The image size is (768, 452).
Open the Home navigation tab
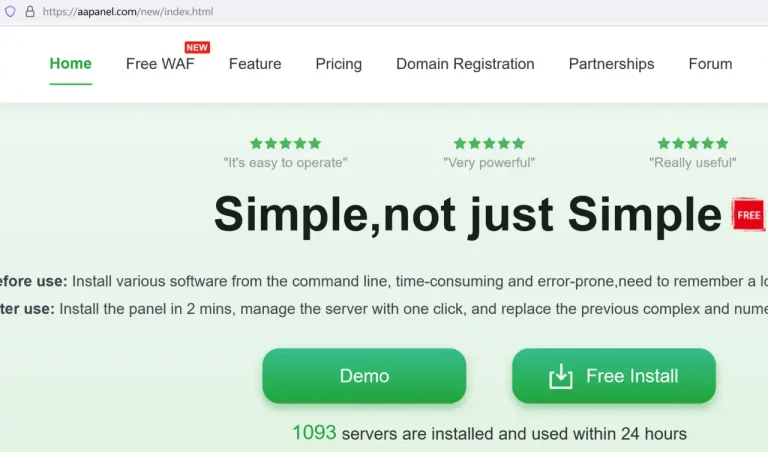[70, 64]
